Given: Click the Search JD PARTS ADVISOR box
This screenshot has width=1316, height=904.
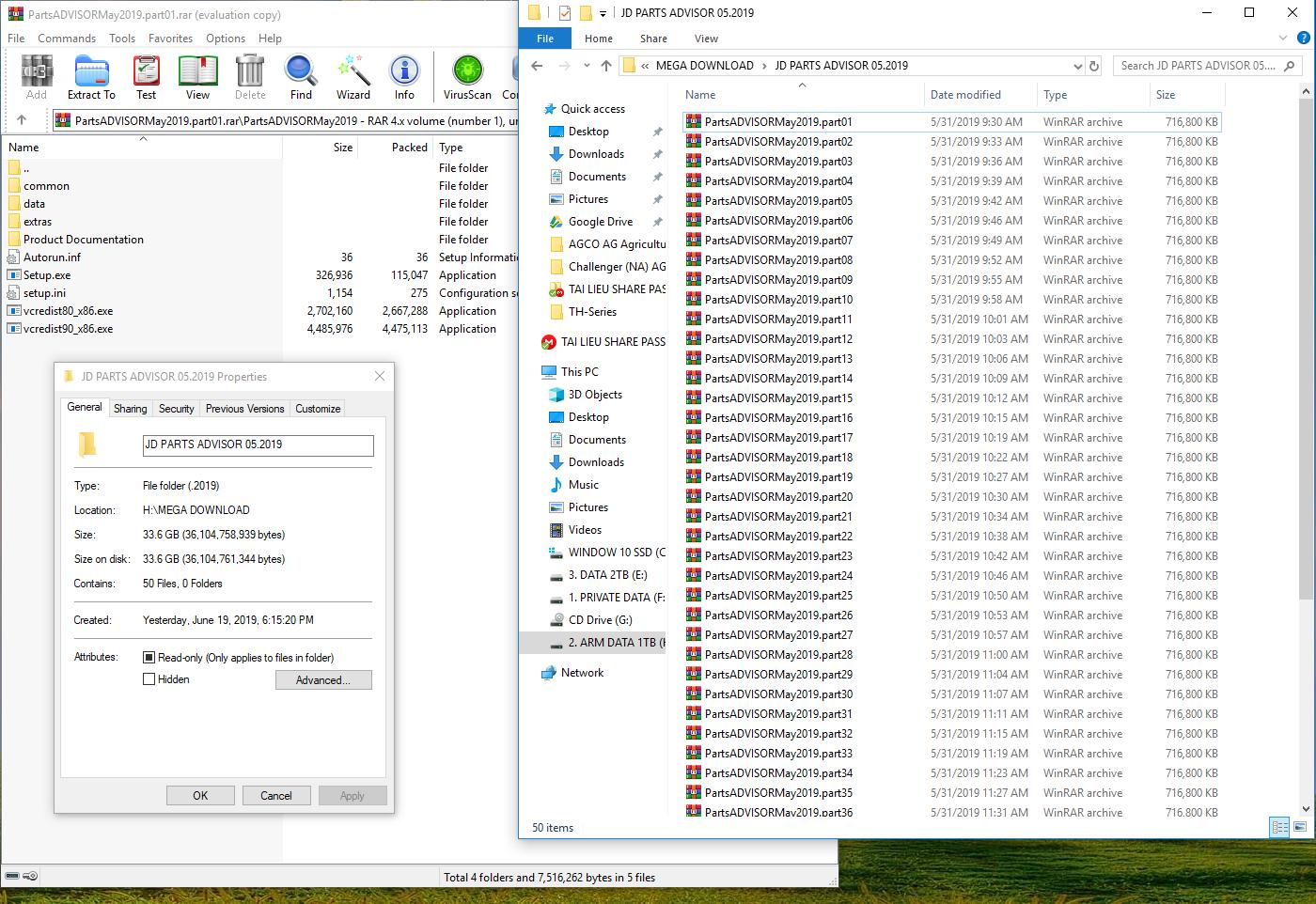Looking at the screenshot, I should 1208,66.
